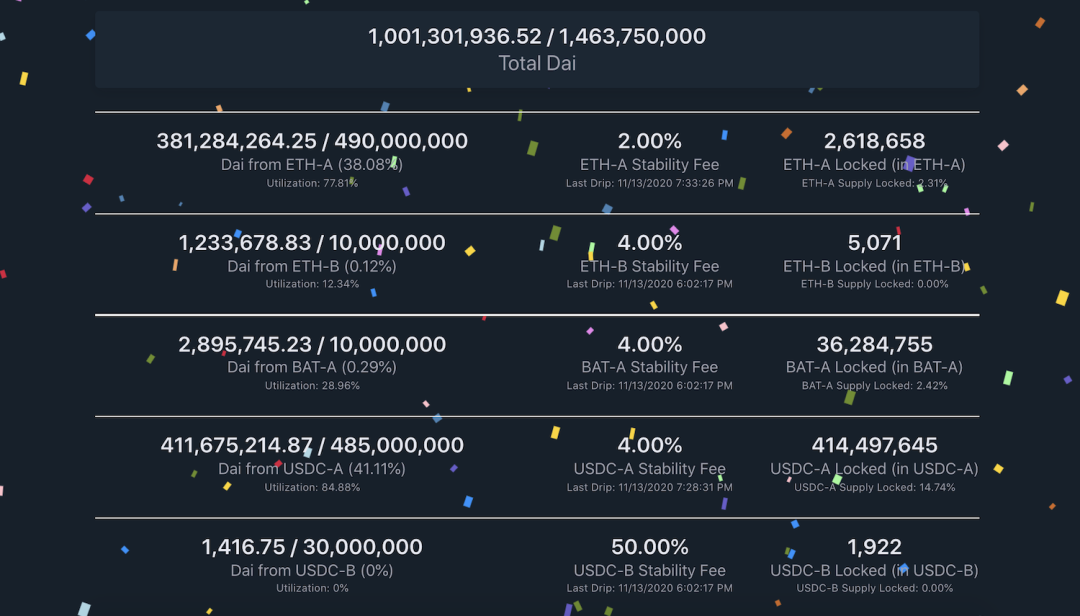Click the USDC-A Locked amount 414,497,645
Image resolution: width=1080 pixels, height=616 pixels.
coord(874,445)
